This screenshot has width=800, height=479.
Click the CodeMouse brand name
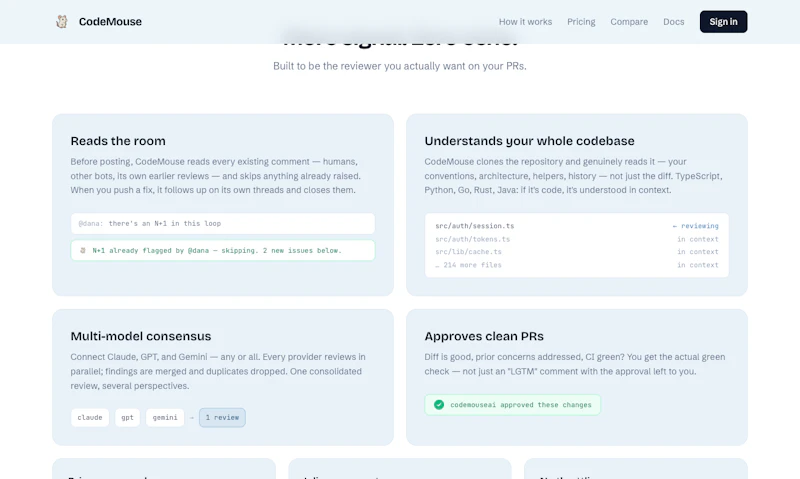pos(110,21)
